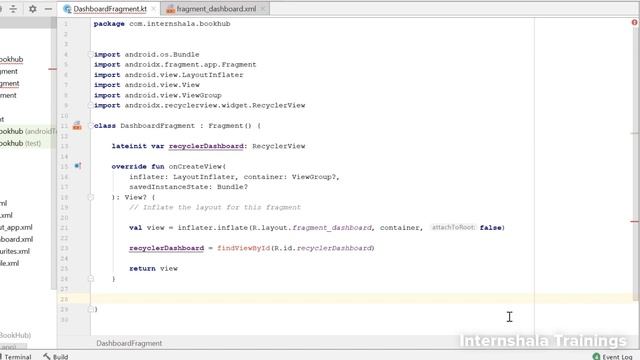Click the import androidx.fragment.app.Fragment line
This screenshot has width=640, height=360.
pyautogui.click(x=175, y=64)
